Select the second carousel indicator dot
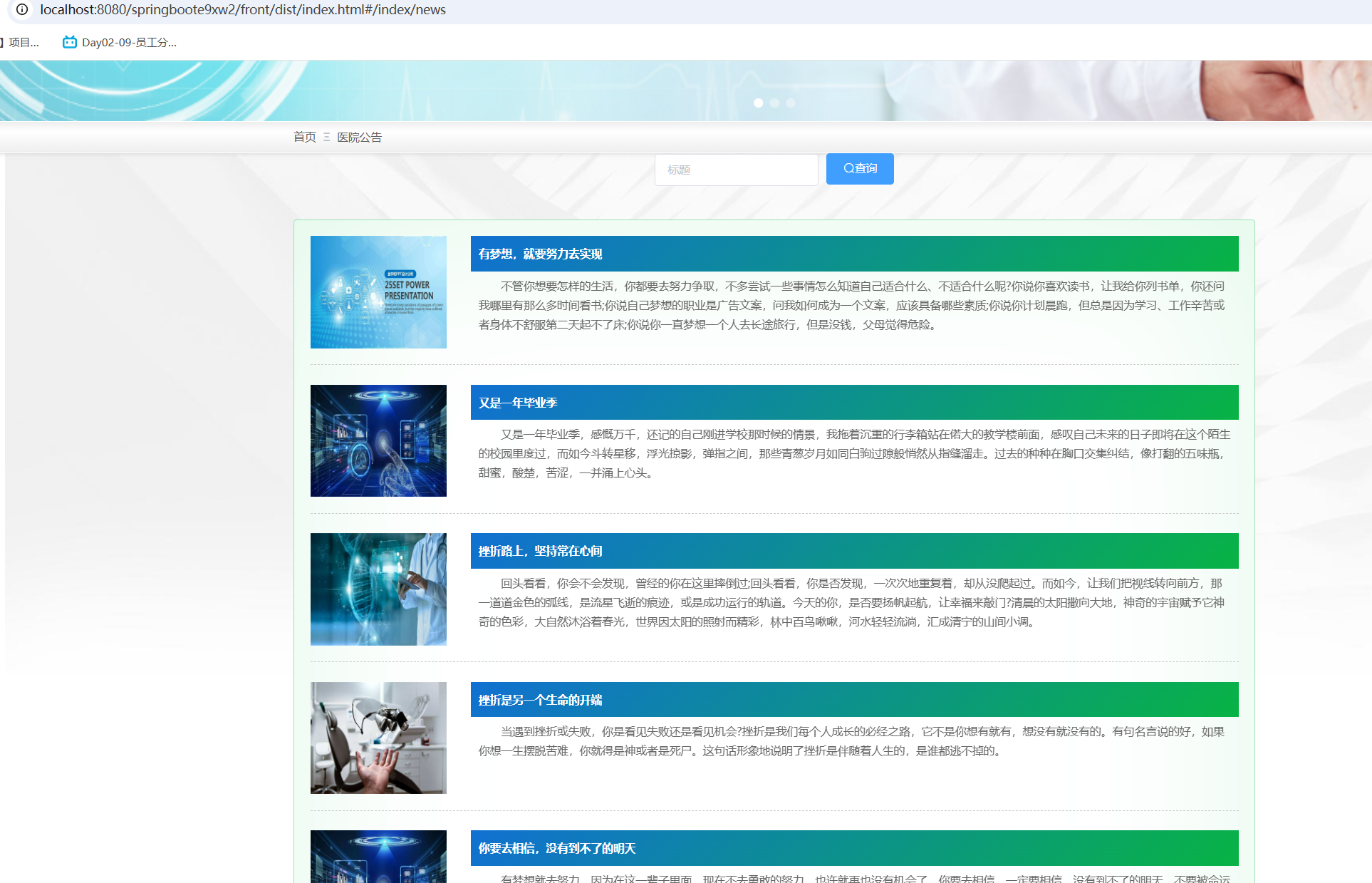Image resolution: width=1372 pixels, height=883 pixels. tap(774, 103)
